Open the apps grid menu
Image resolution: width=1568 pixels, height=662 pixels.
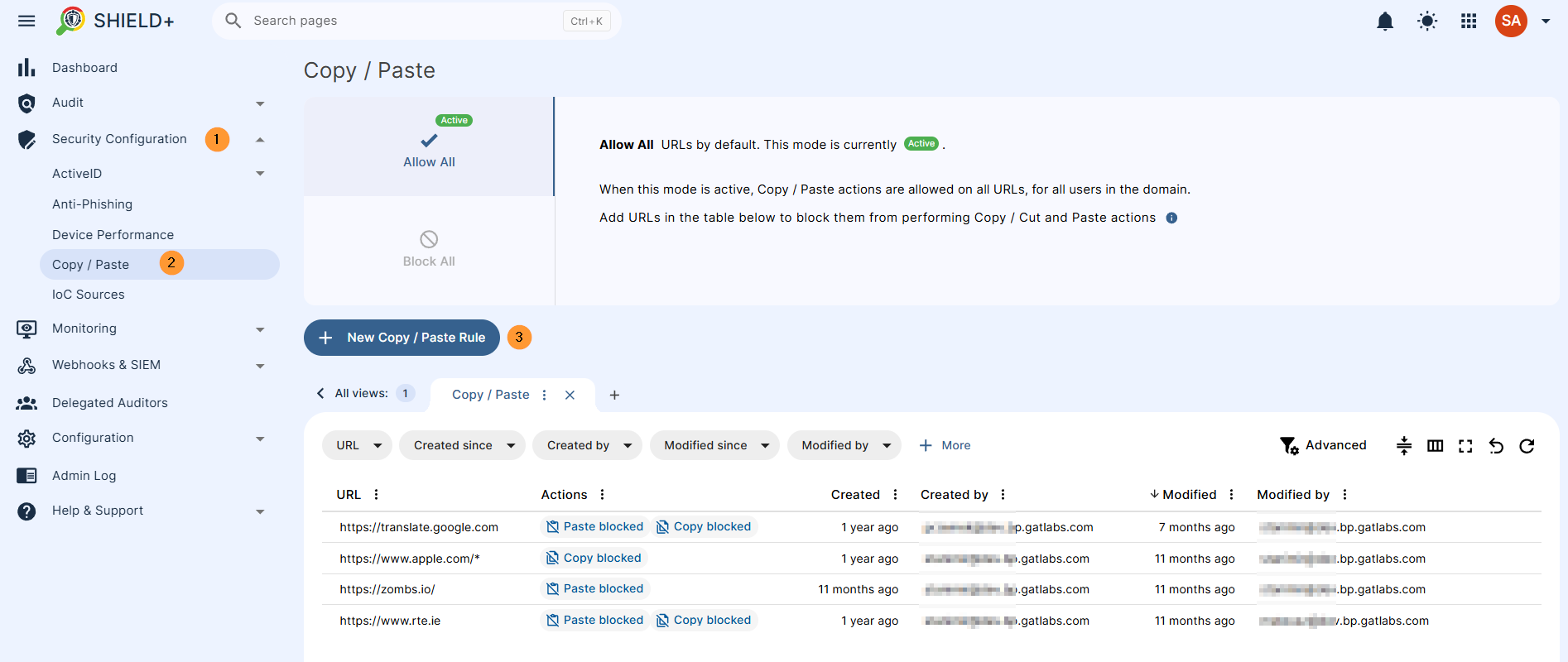click(1469, 21)
